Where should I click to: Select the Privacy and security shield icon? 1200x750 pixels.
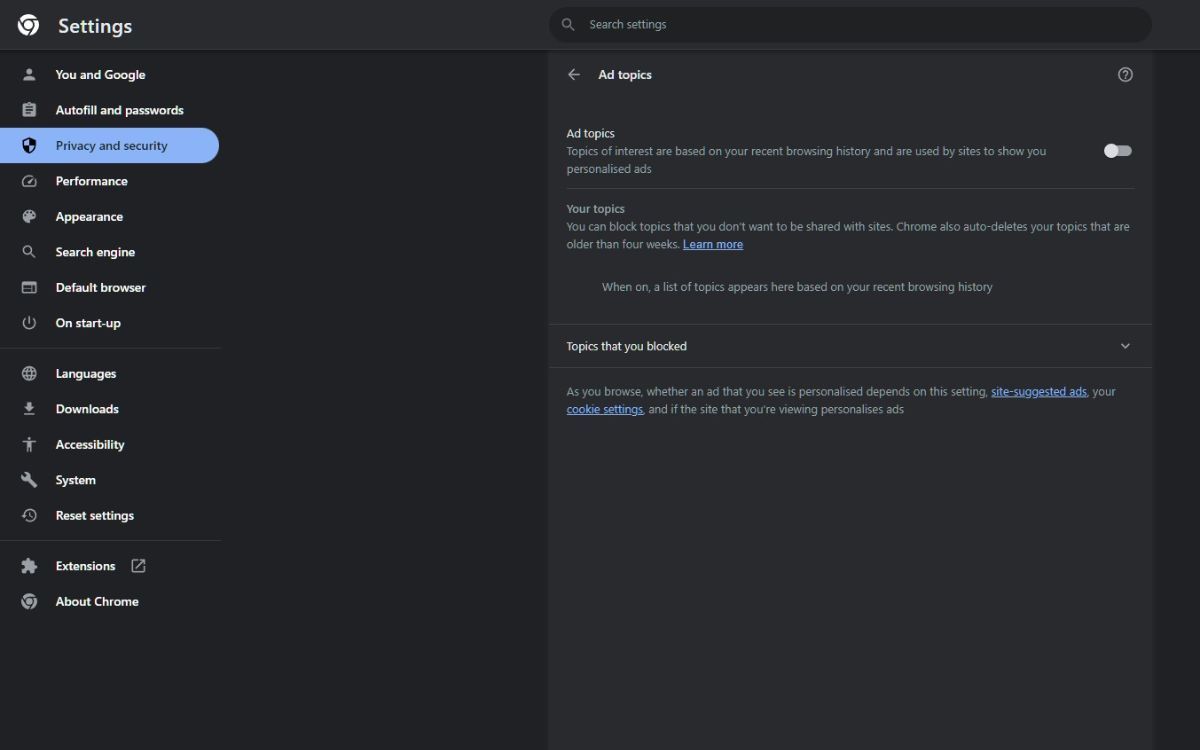(x=29, y=145)
